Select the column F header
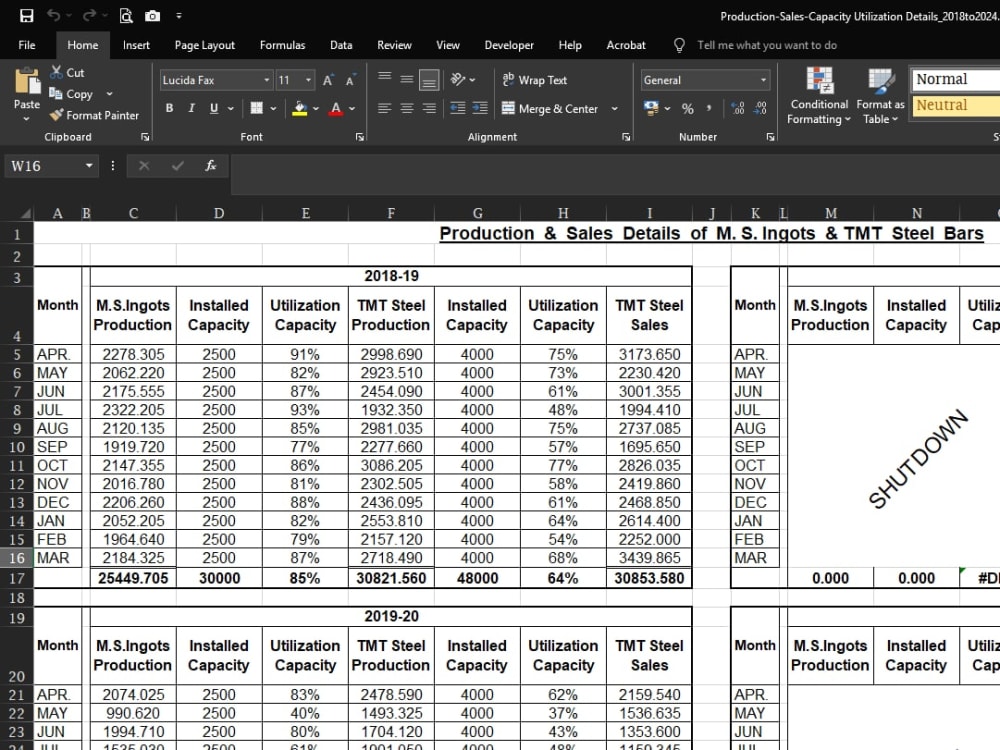1000x750 pixels. pos(391,213)
